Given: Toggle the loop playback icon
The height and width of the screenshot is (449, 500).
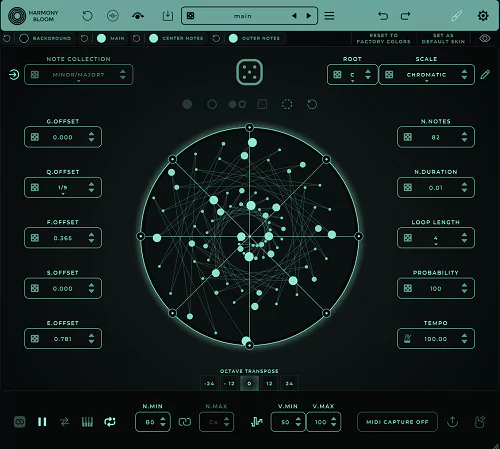Looking at the screenshot, I should pyautogui.click(x=110, y=422).
